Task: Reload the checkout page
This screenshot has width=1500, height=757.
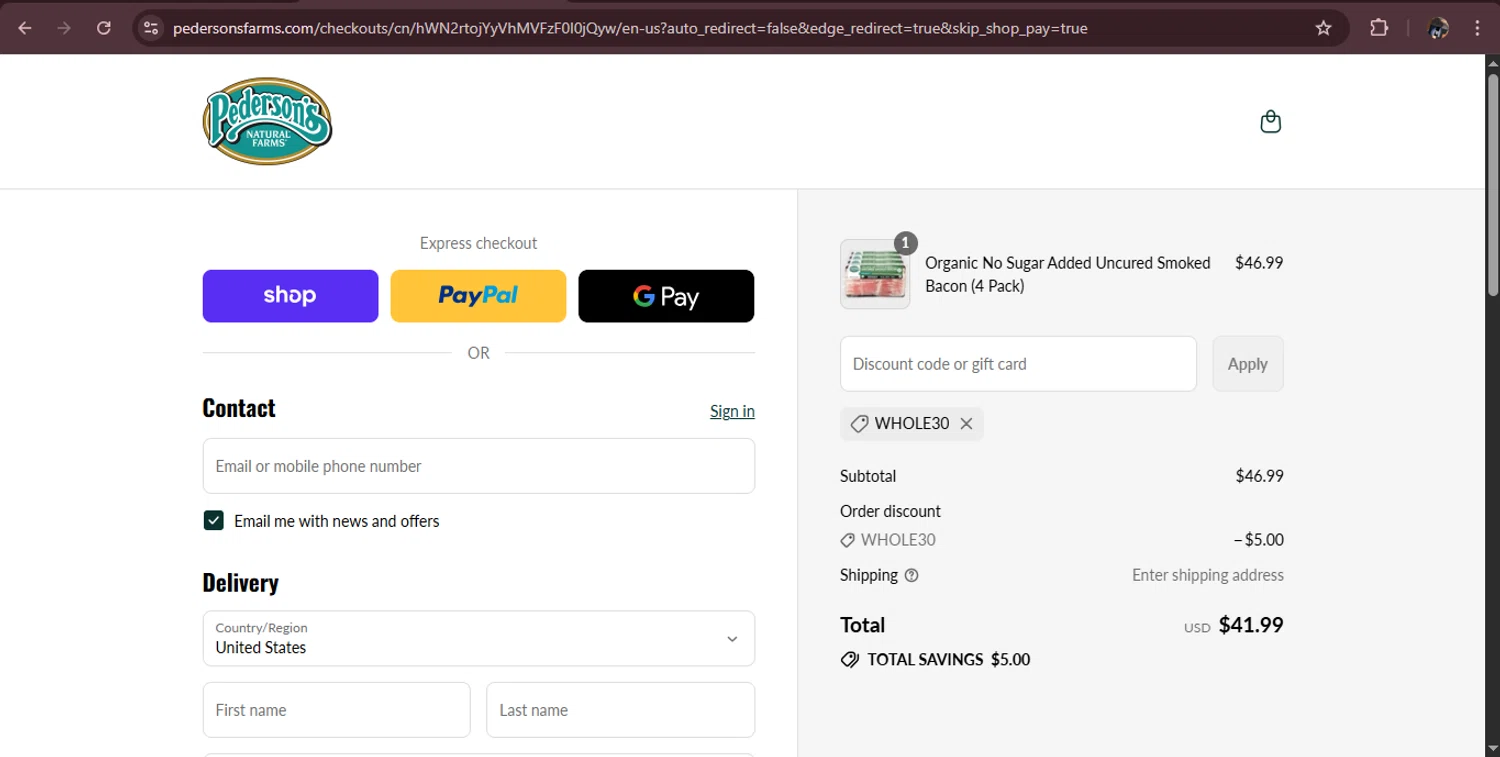Action: pos(104,28)
